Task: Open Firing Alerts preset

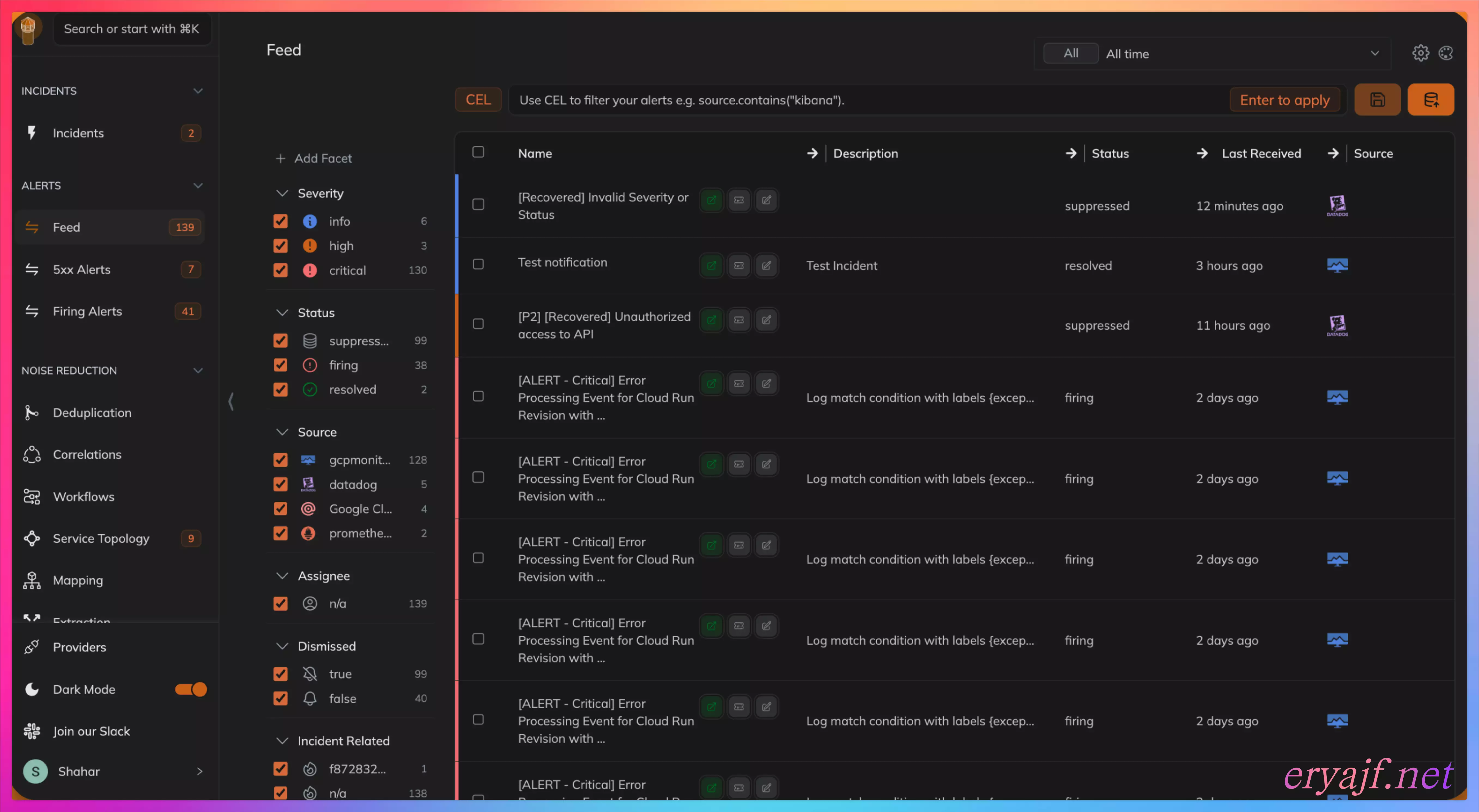Action: pos(87,311)
